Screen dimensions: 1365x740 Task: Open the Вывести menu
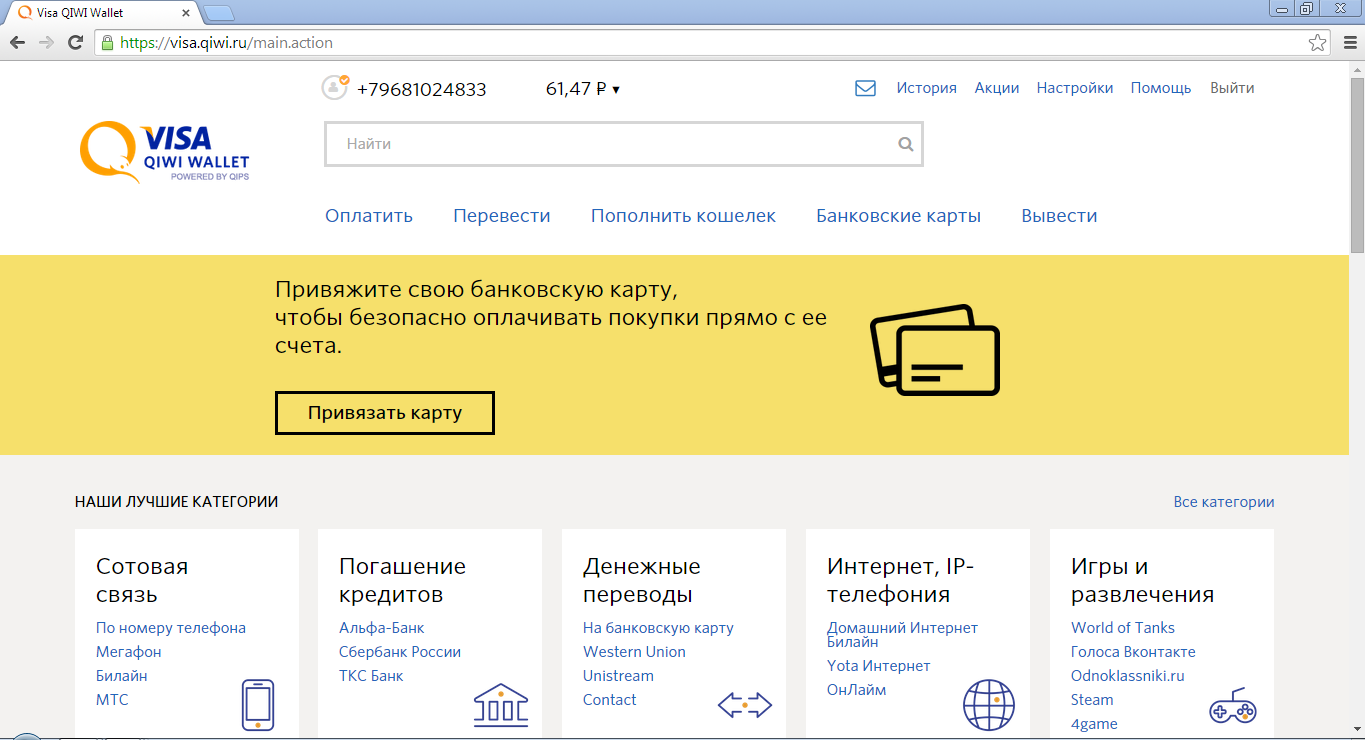(x=1059, y=216)
